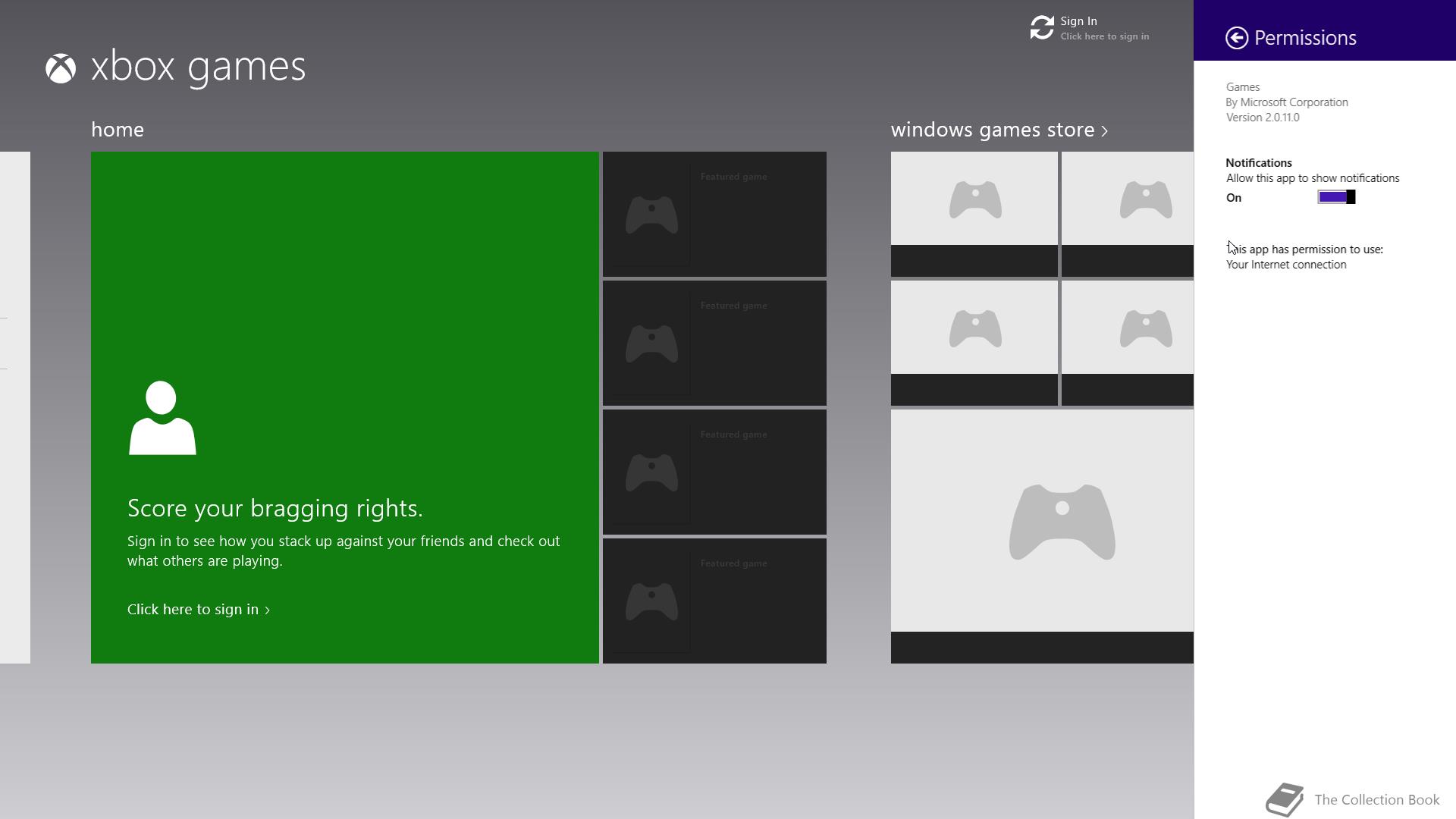Image resolution: width=1456 pixels, height=819 pixels.
Task: Open the second Featured game tile
Action: 714,343
